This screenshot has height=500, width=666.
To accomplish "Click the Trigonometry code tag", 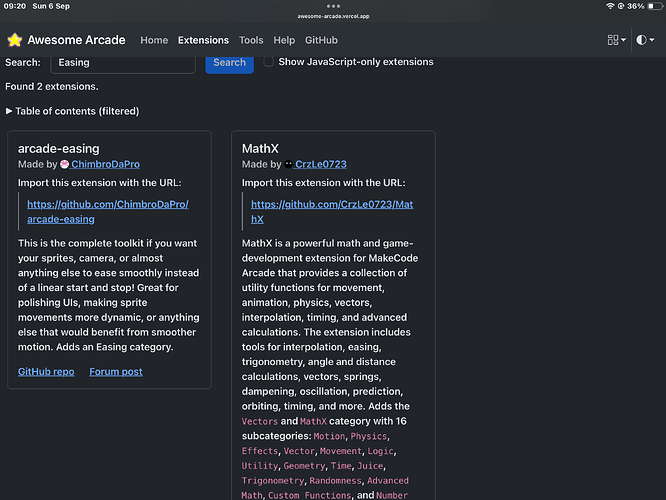I will point(273,481).
